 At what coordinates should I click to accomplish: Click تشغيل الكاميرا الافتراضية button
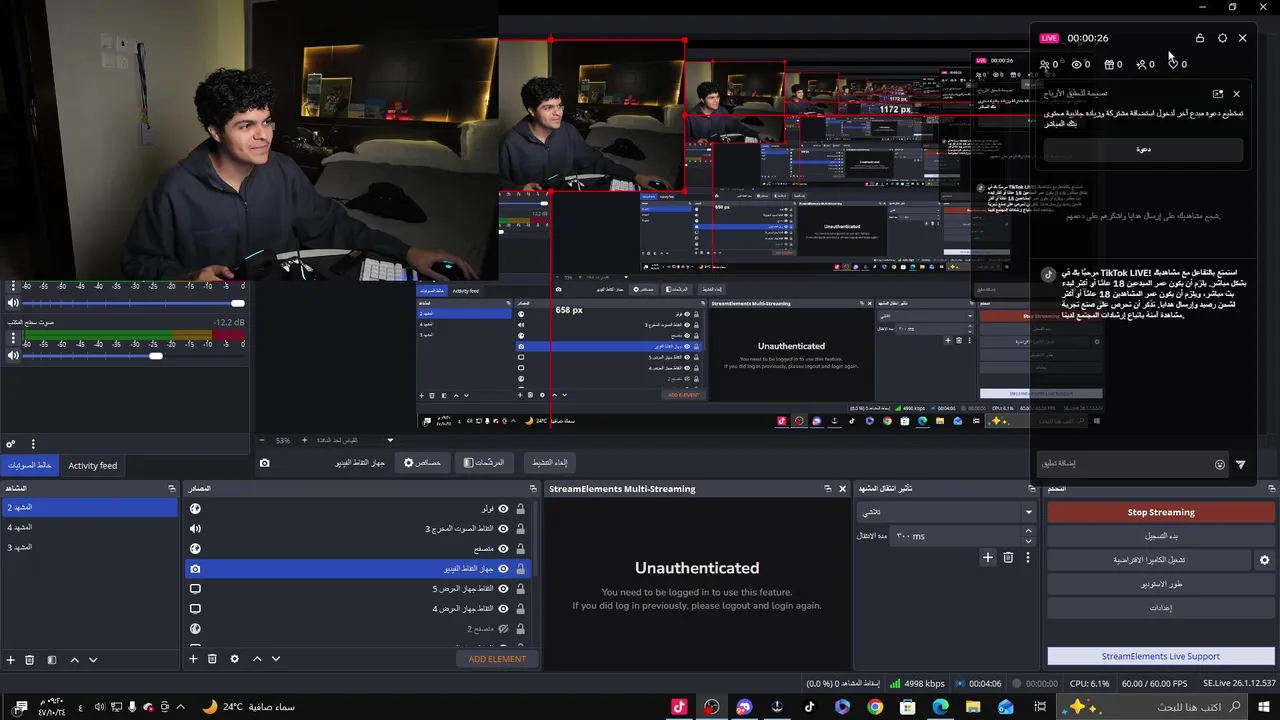coord(1149,560)
